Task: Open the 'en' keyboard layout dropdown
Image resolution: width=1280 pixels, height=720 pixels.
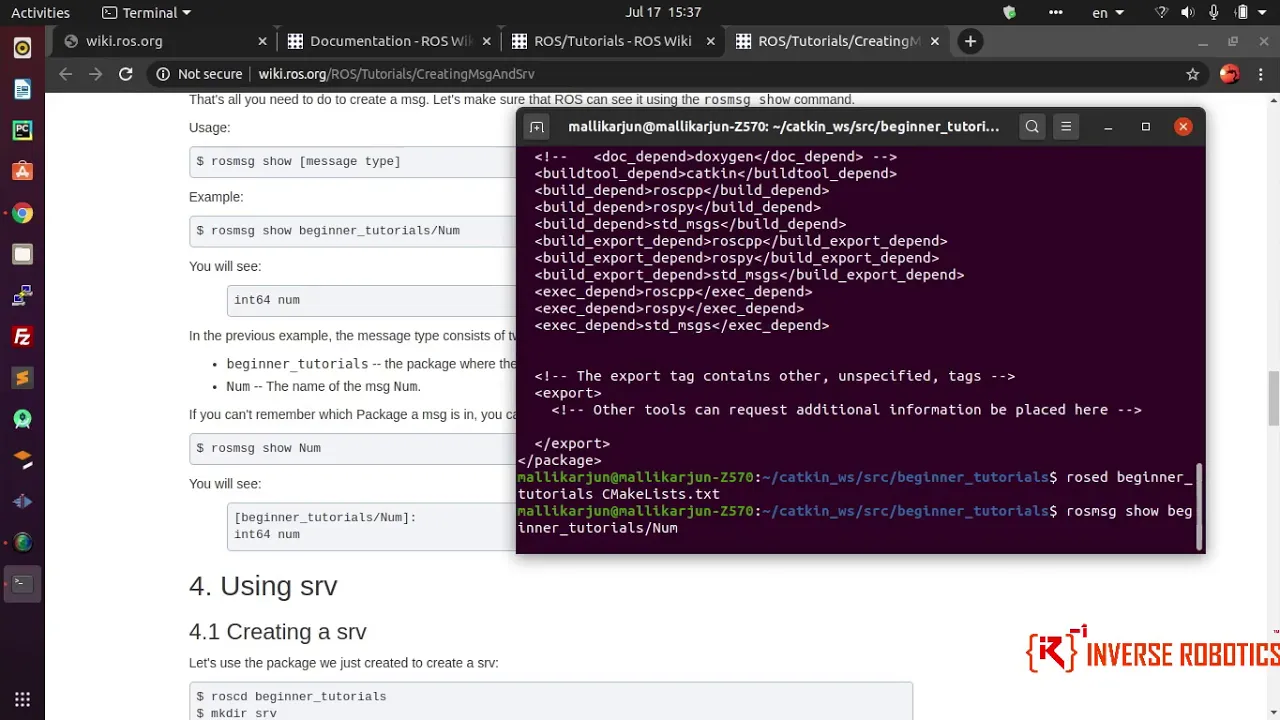Action: click(x=1108, y=13)
